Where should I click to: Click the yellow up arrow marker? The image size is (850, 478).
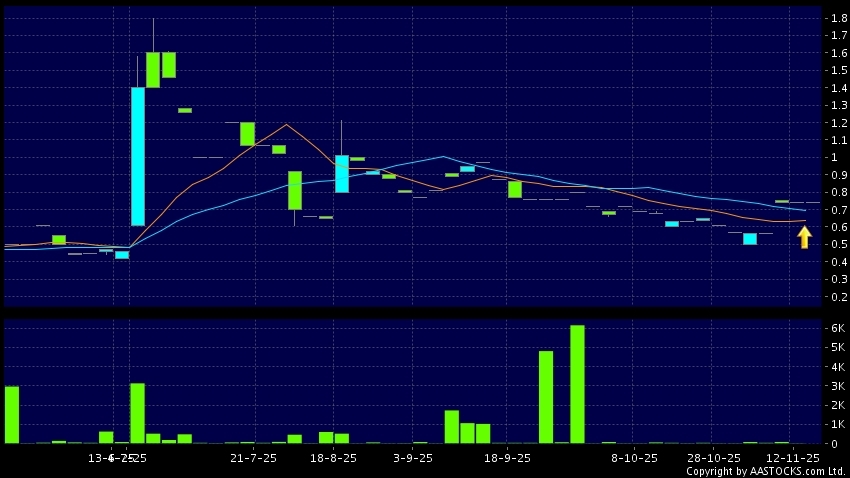pyautogui.click(x=804, y=237)
